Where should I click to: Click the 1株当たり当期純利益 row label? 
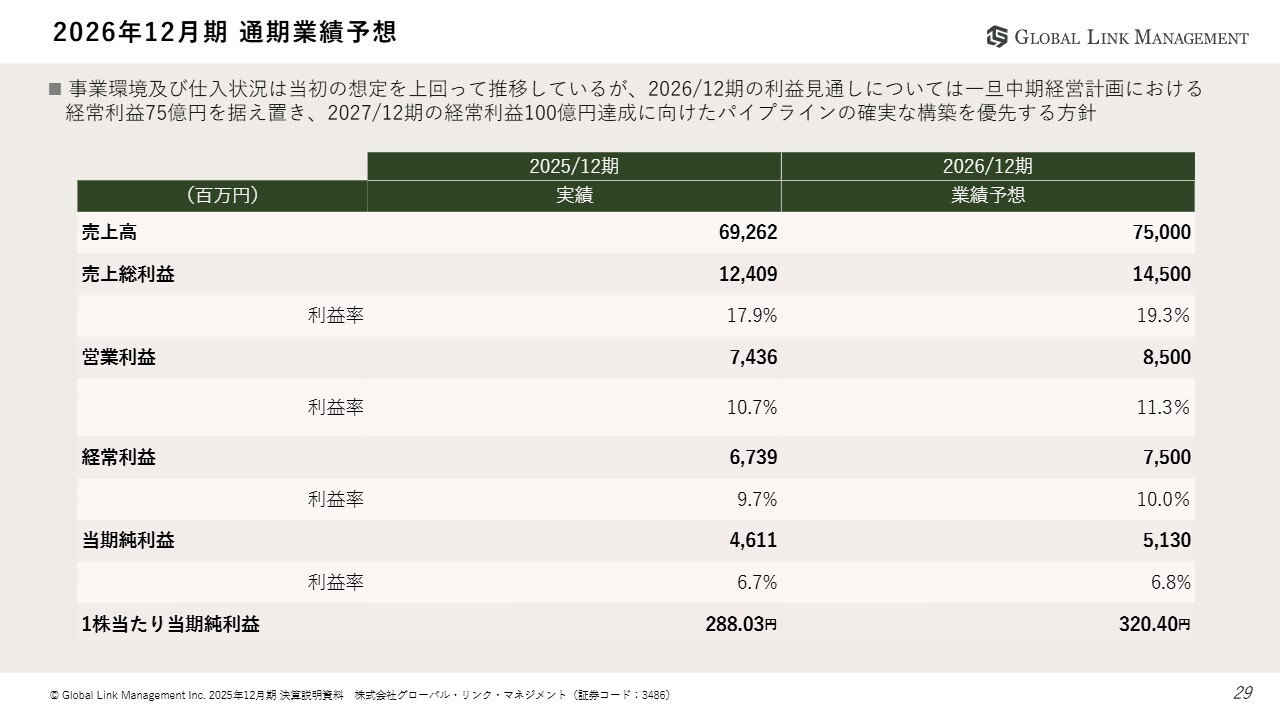[171, 624]
